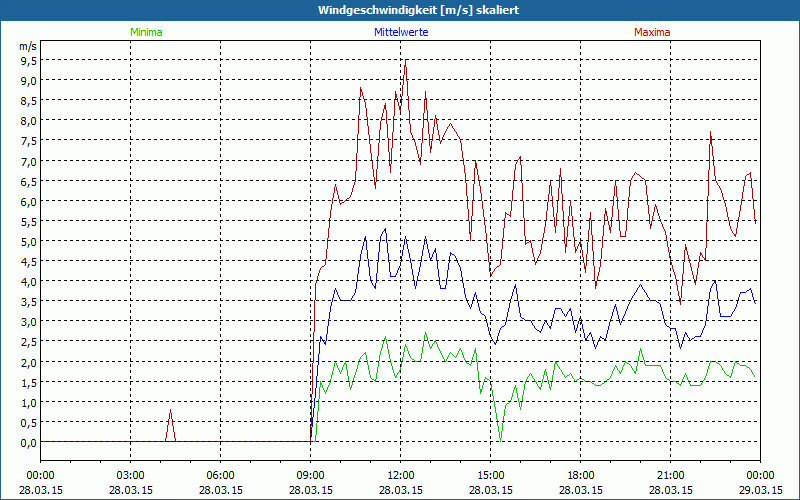The image size is (800, 500).
Task: Select the red Maxima legend label
Action: tap(652, 32)
